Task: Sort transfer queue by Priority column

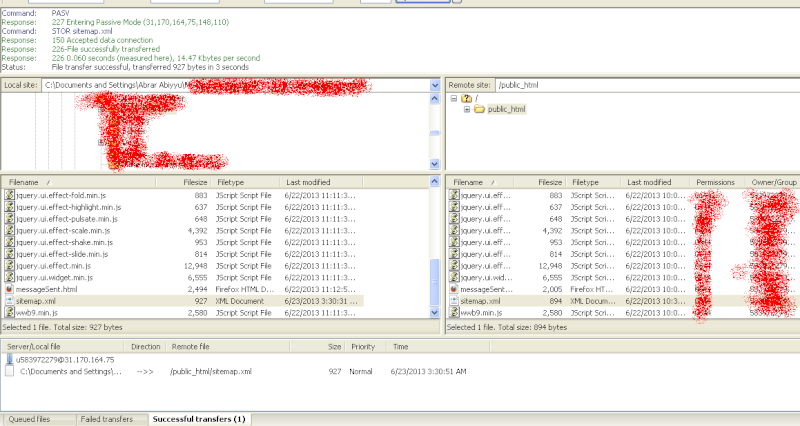Action: pyautogui.click(x=363, y=346)
